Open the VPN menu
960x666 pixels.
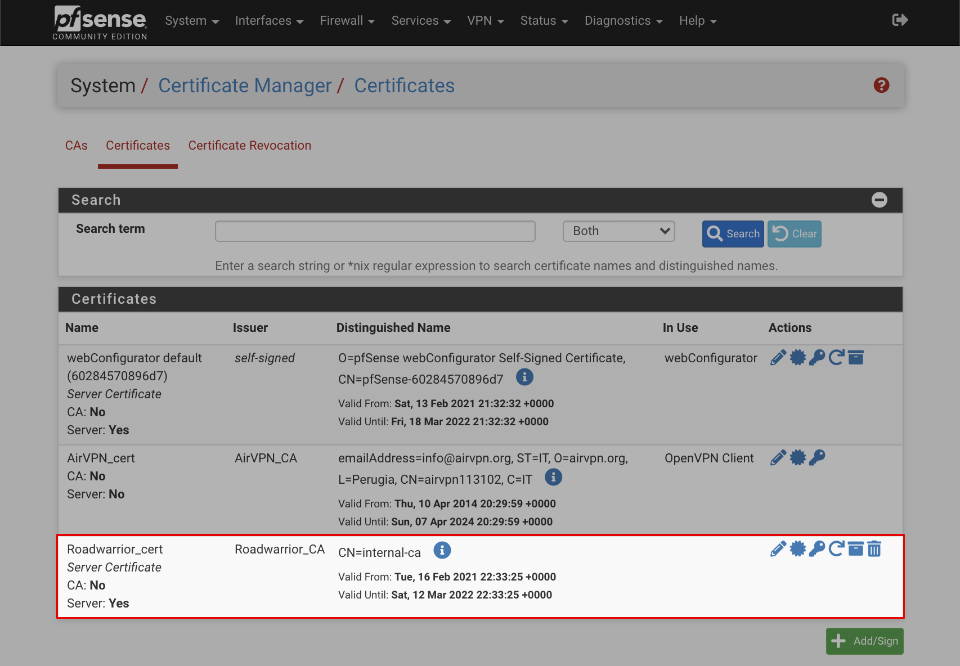(x=486, y=21)
